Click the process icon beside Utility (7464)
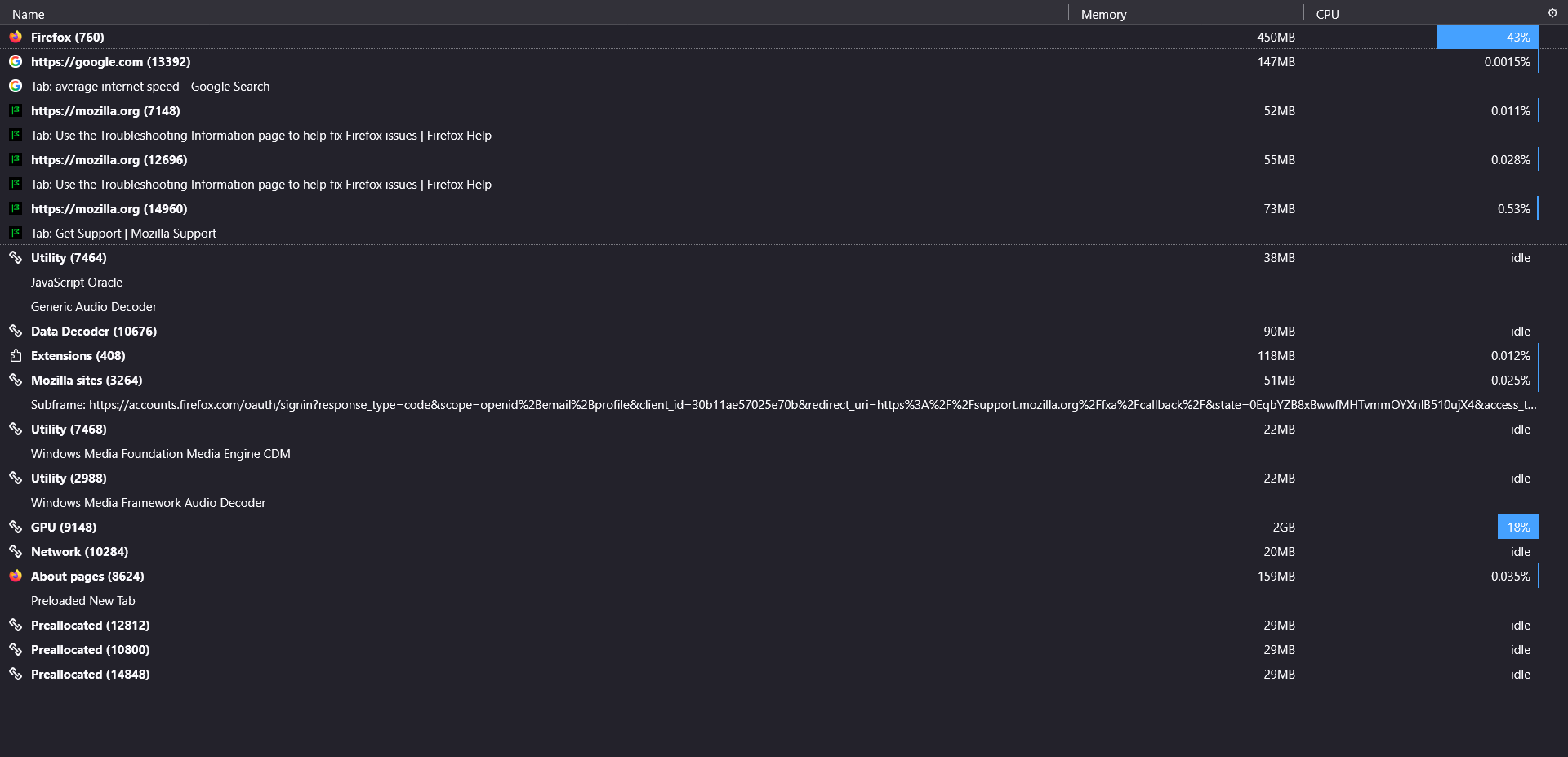This screenshot has height=757, width=1568. click(16, 257)
